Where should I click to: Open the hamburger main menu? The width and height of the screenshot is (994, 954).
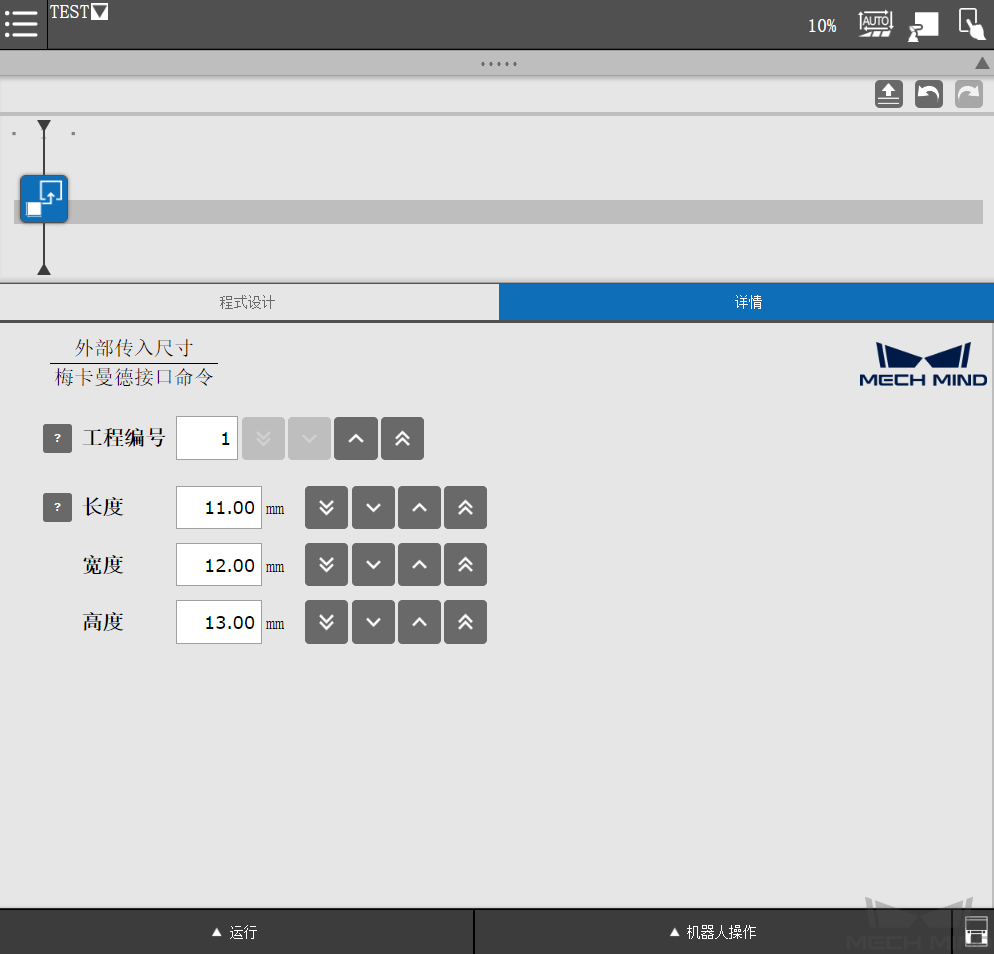pos(21,24)
